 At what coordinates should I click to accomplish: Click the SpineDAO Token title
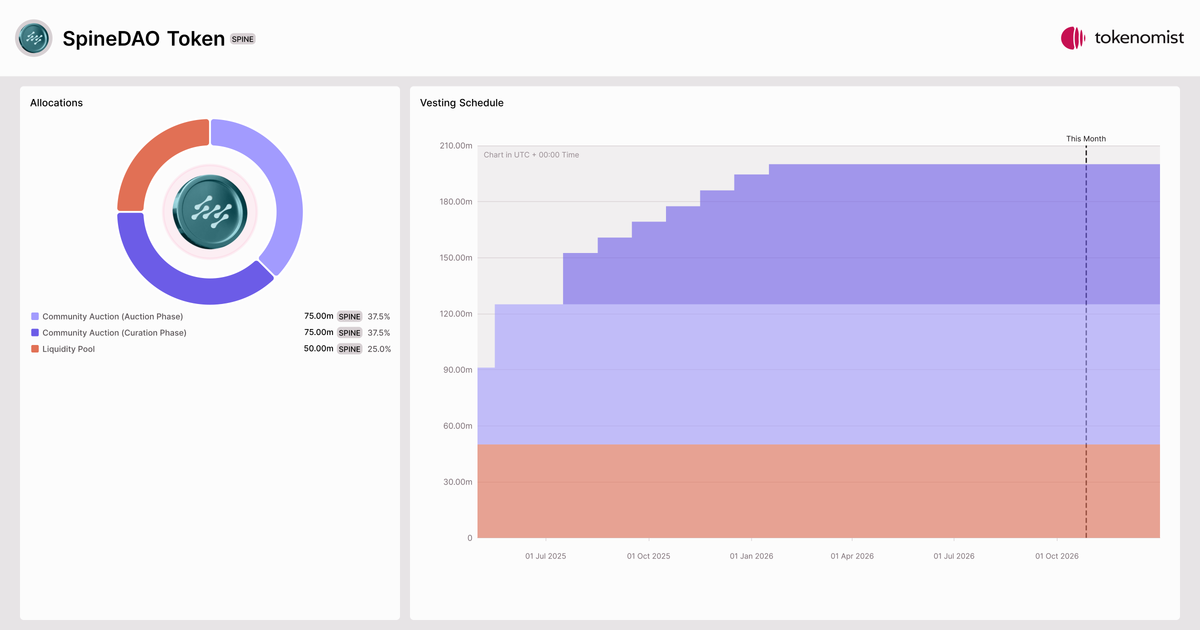143,39
